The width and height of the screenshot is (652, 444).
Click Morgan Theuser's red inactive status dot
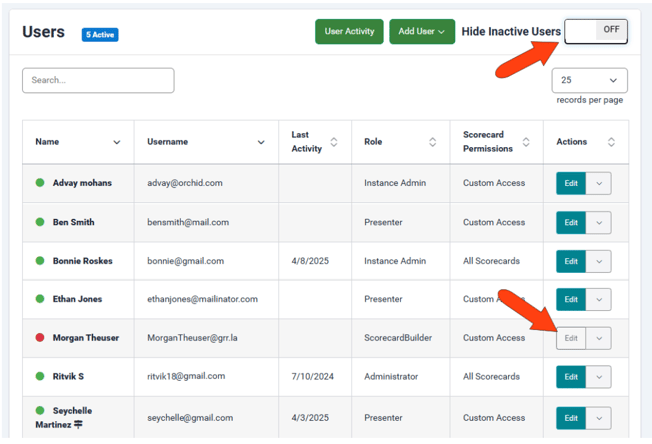pos(40,338)
